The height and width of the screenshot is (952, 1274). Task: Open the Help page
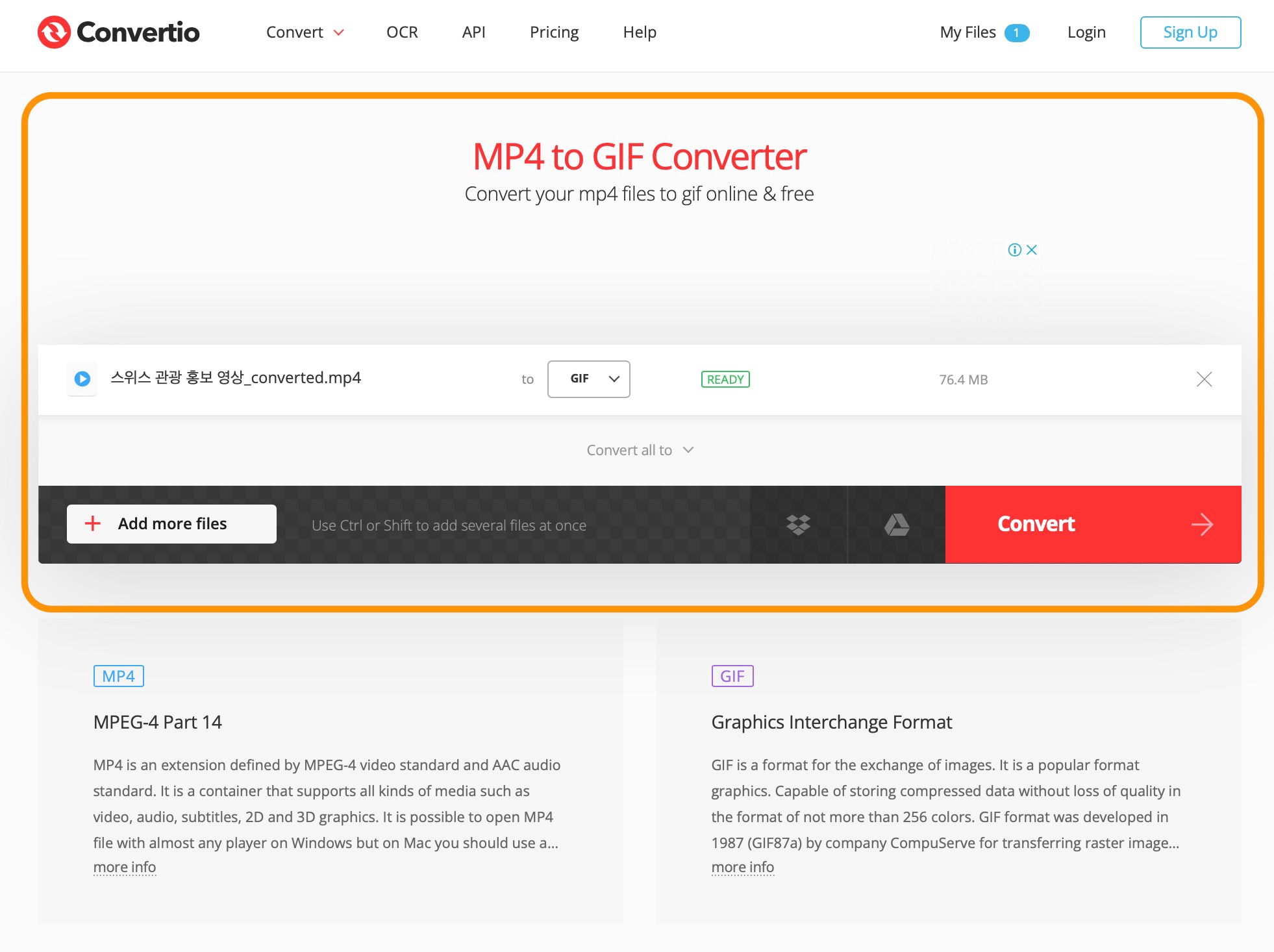[640, 32]
